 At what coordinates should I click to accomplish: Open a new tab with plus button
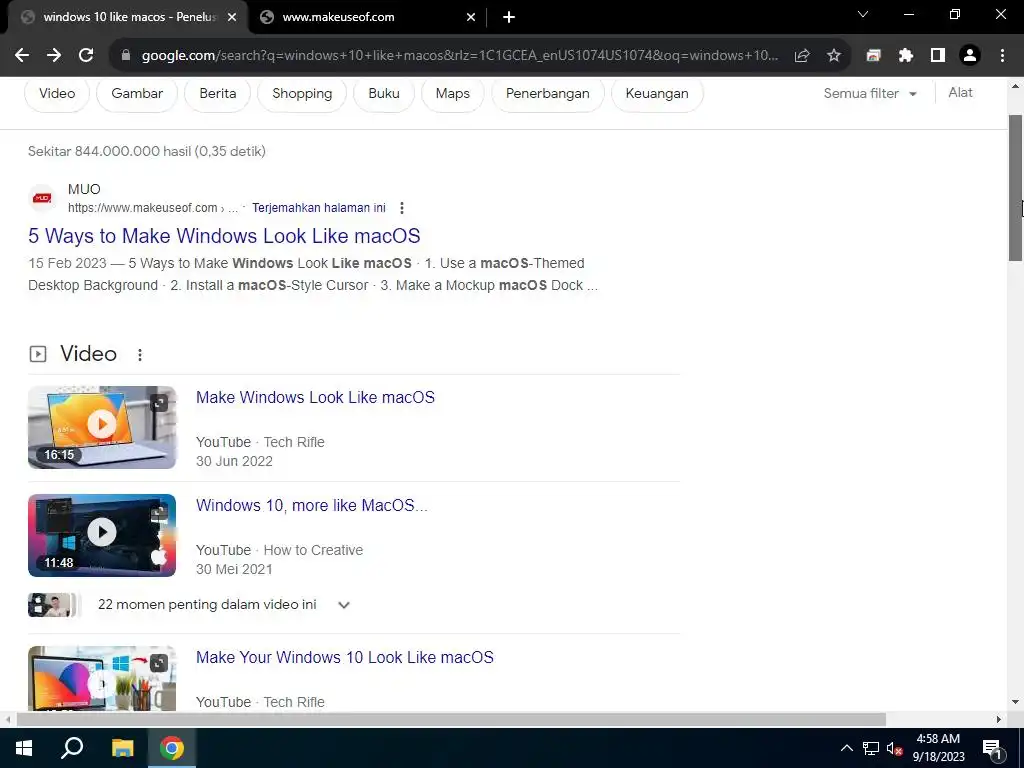[x=509, y=18]
